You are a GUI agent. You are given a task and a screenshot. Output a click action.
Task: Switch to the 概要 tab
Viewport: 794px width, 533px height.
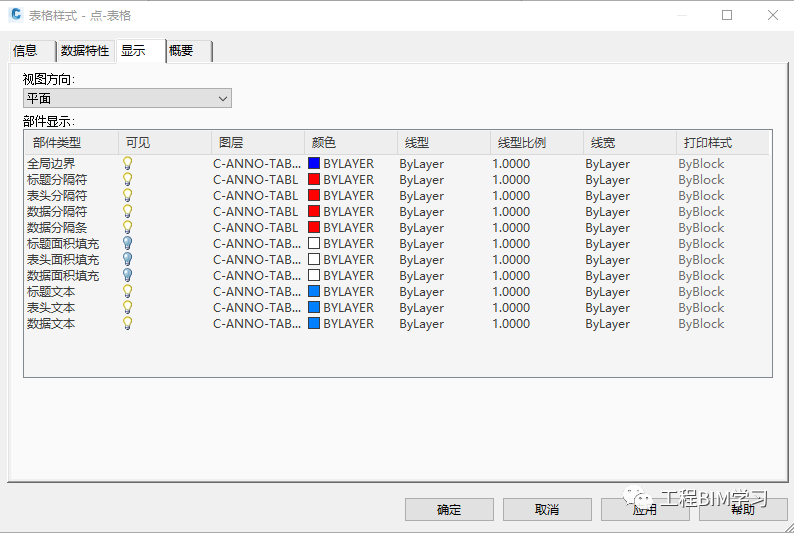(189, 51)
